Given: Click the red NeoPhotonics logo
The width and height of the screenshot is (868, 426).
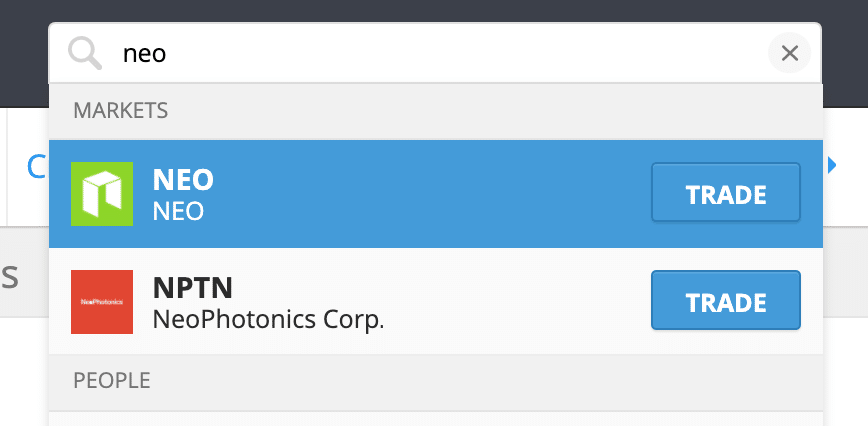Looking at the screenshot, I should pyautogui.click(x=102, y=302).
